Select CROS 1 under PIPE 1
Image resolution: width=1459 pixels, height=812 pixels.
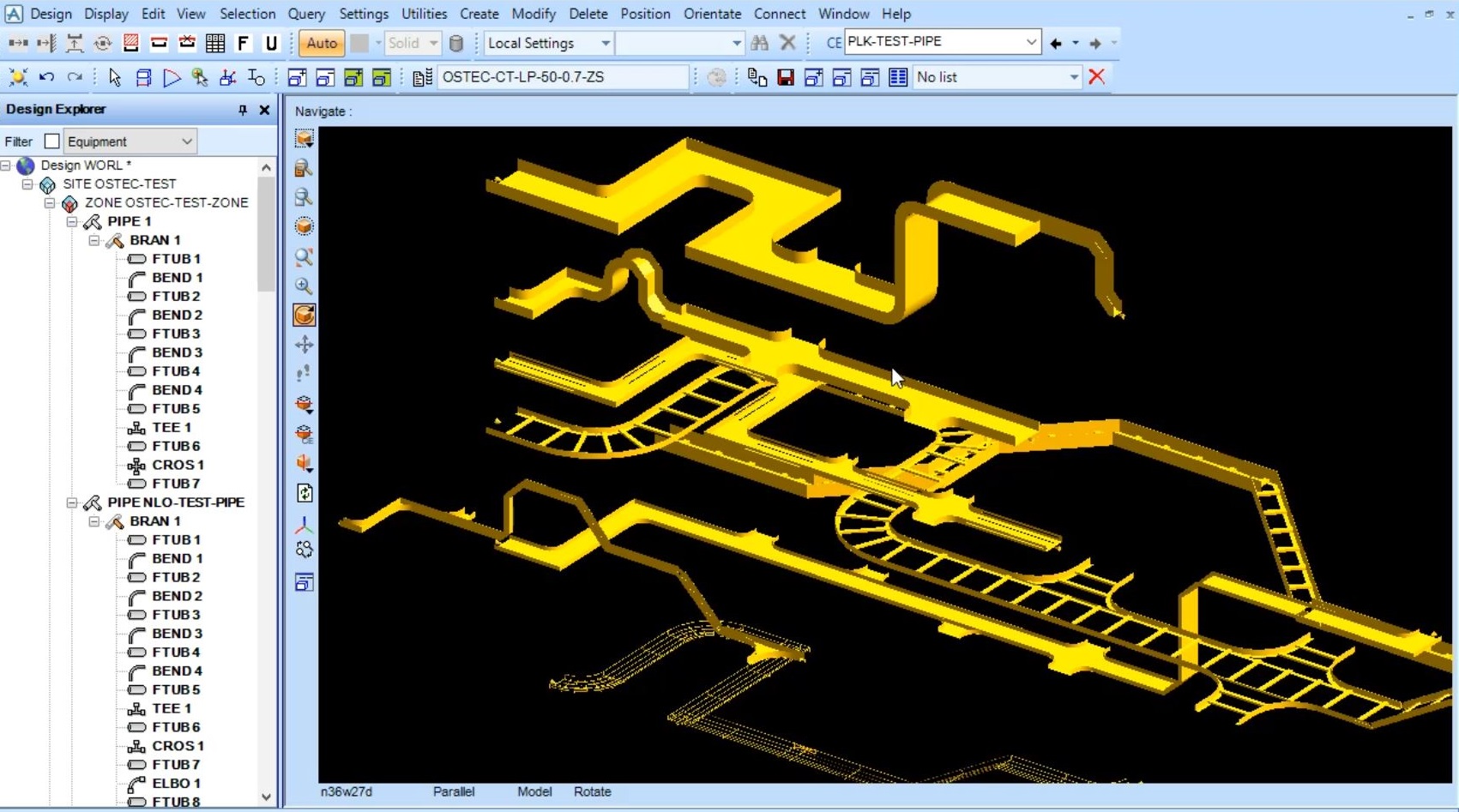point(178,465)
